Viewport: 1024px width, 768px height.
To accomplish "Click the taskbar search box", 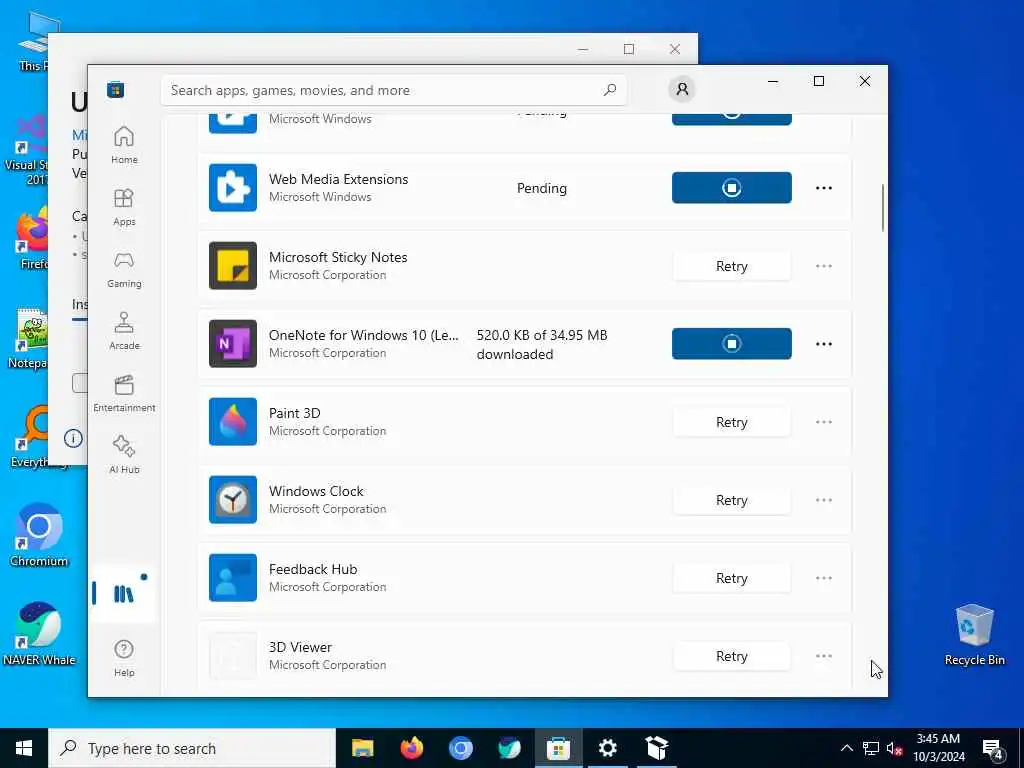I will [x=192, y=748].
